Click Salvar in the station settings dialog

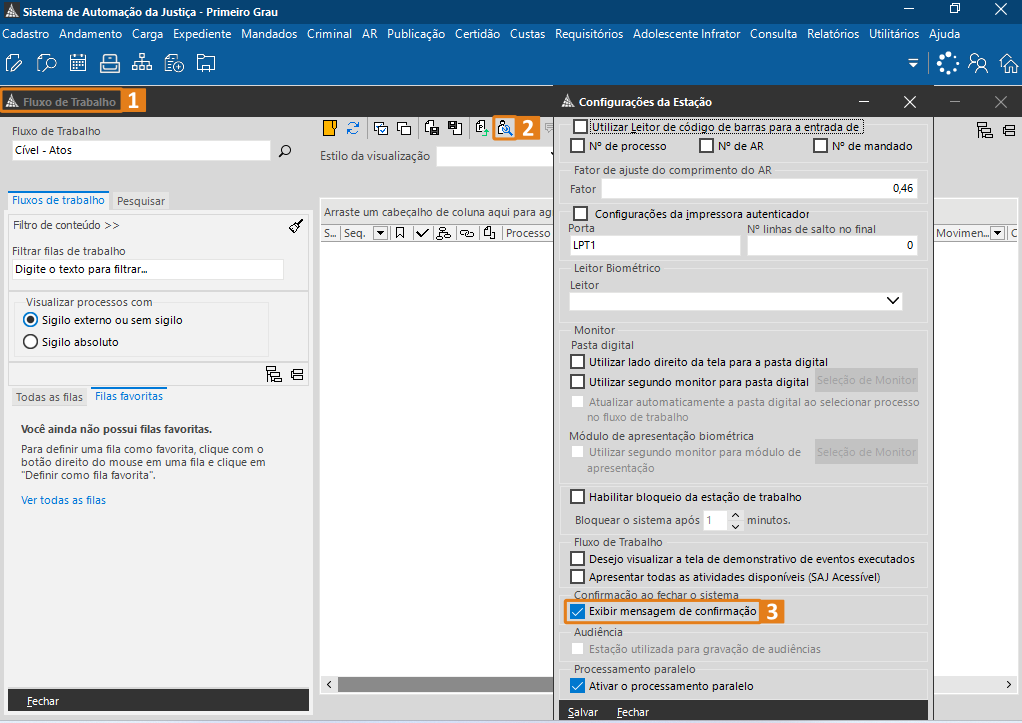coord(583,712)
